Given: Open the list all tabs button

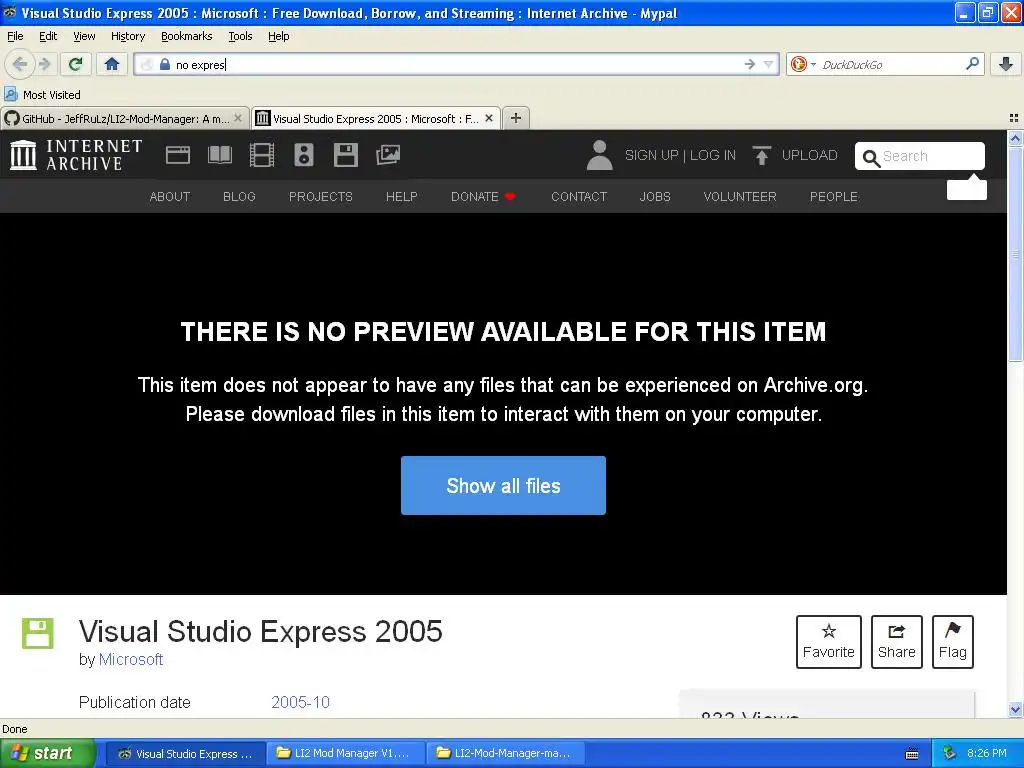Looking at the screenshot, I should 1014,118.
